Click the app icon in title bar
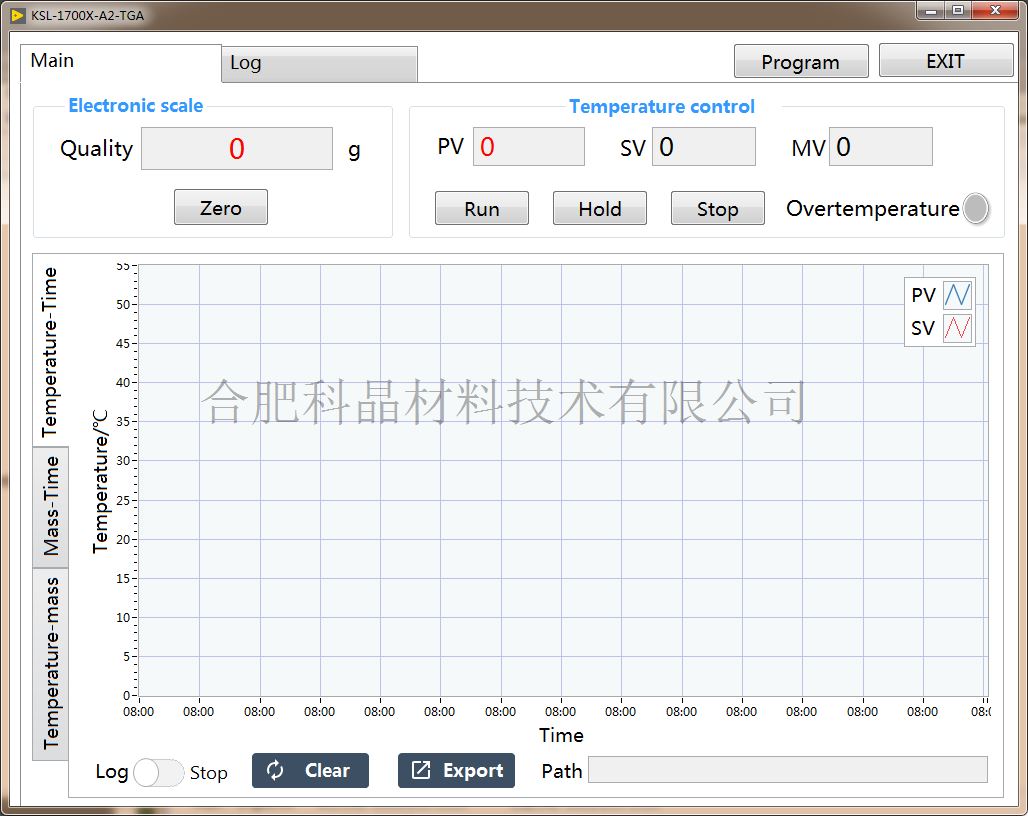Screen dimensions: 1028x816 (x=17, y=14)
